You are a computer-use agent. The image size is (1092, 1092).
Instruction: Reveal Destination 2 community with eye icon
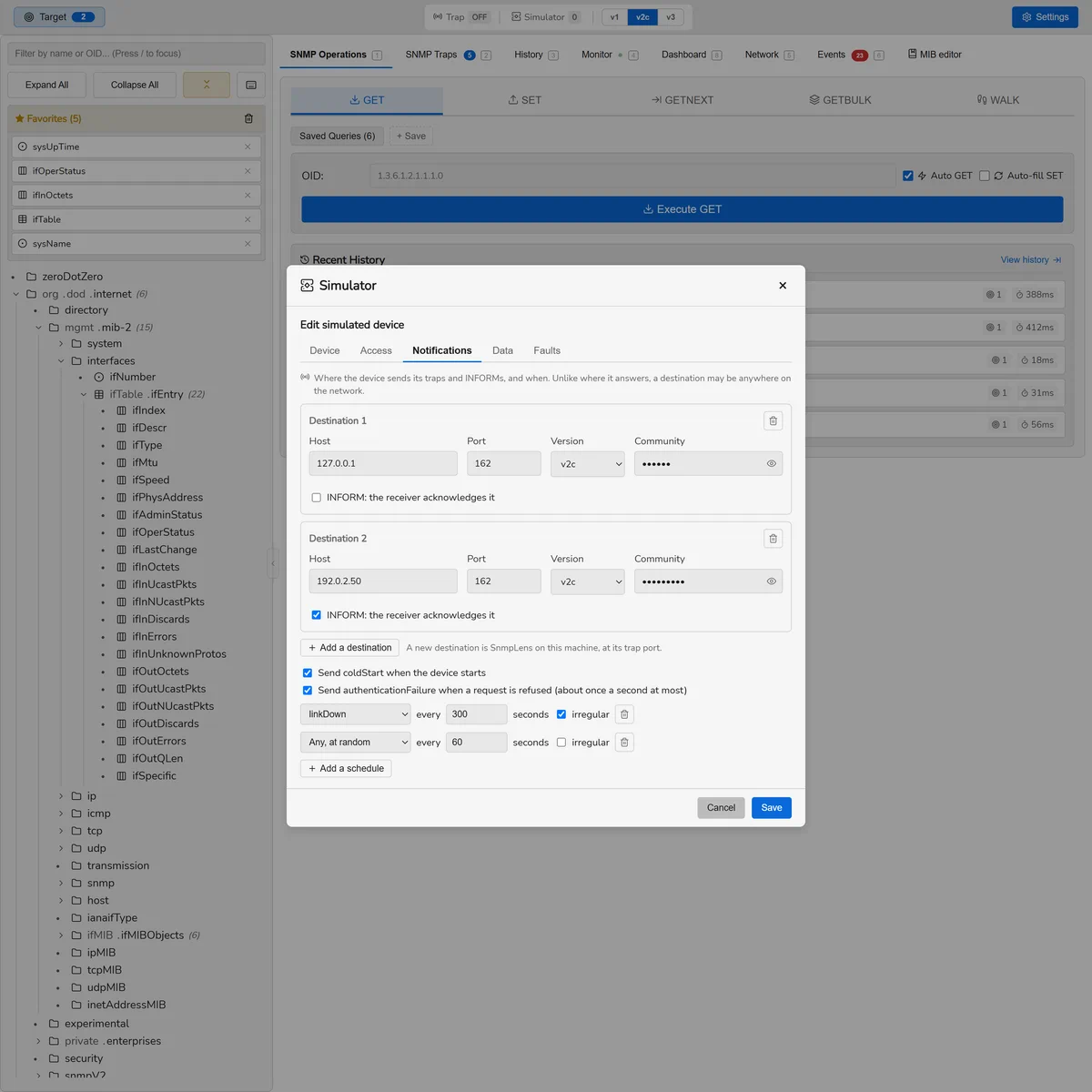771,581
